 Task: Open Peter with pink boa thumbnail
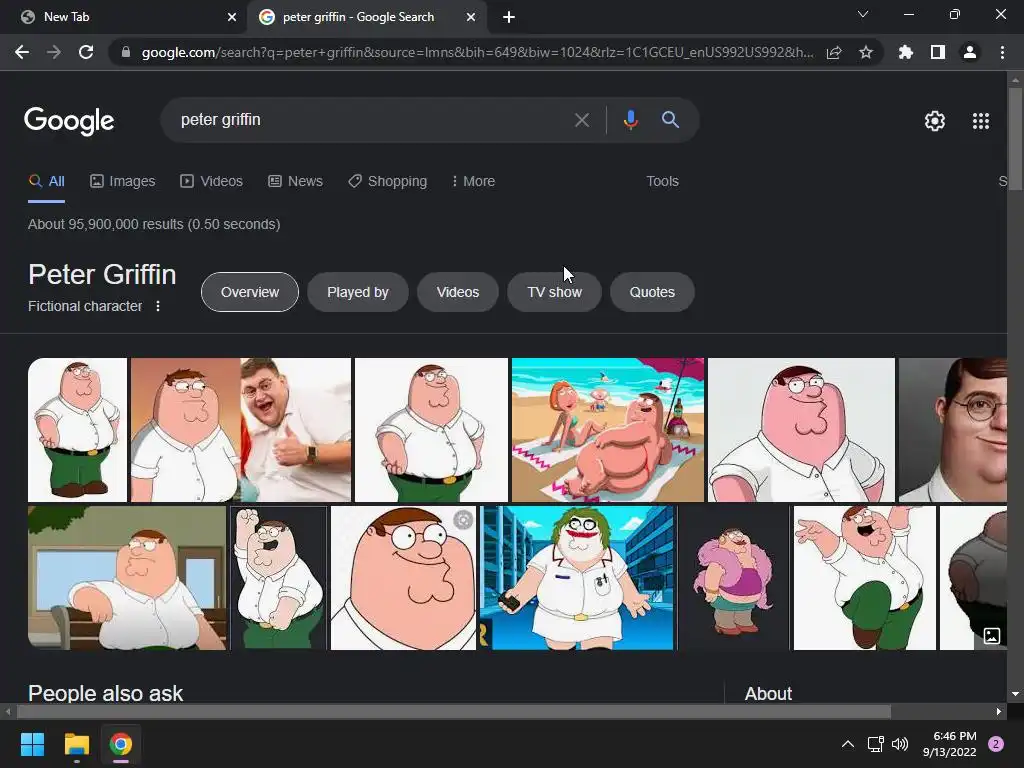734,578
